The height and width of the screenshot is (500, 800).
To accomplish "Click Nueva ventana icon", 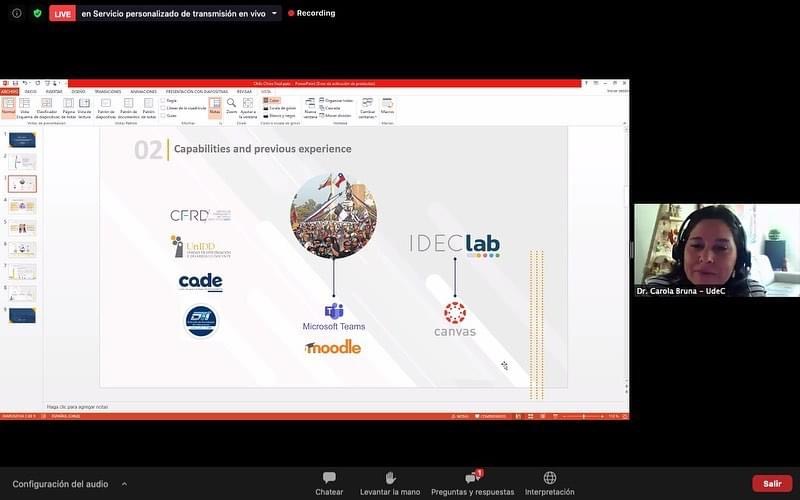I will click(310, 109).
